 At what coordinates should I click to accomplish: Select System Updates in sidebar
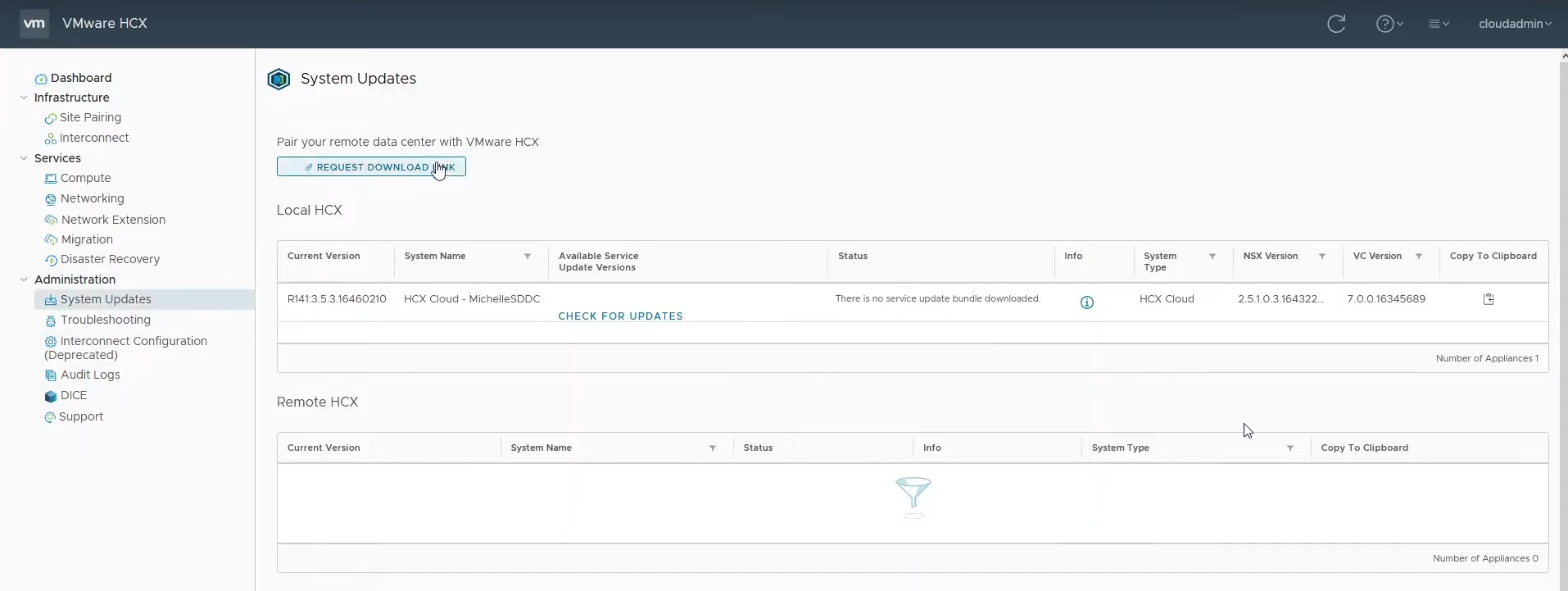106,299
